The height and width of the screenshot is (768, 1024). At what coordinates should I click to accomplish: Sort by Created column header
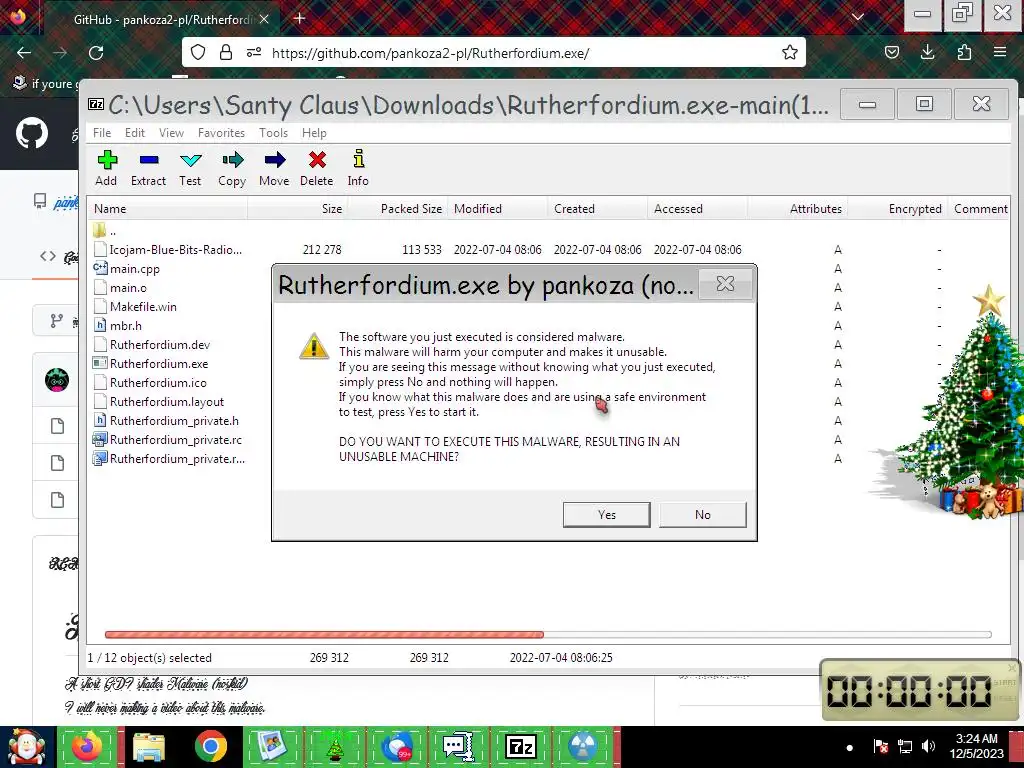[597, 209]
